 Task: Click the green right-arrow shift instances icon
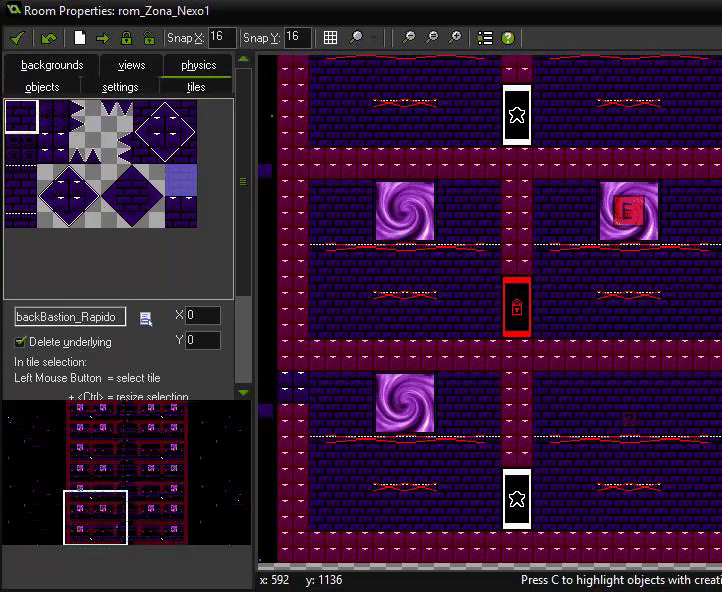pyautogui.click(x=103, y=38)
